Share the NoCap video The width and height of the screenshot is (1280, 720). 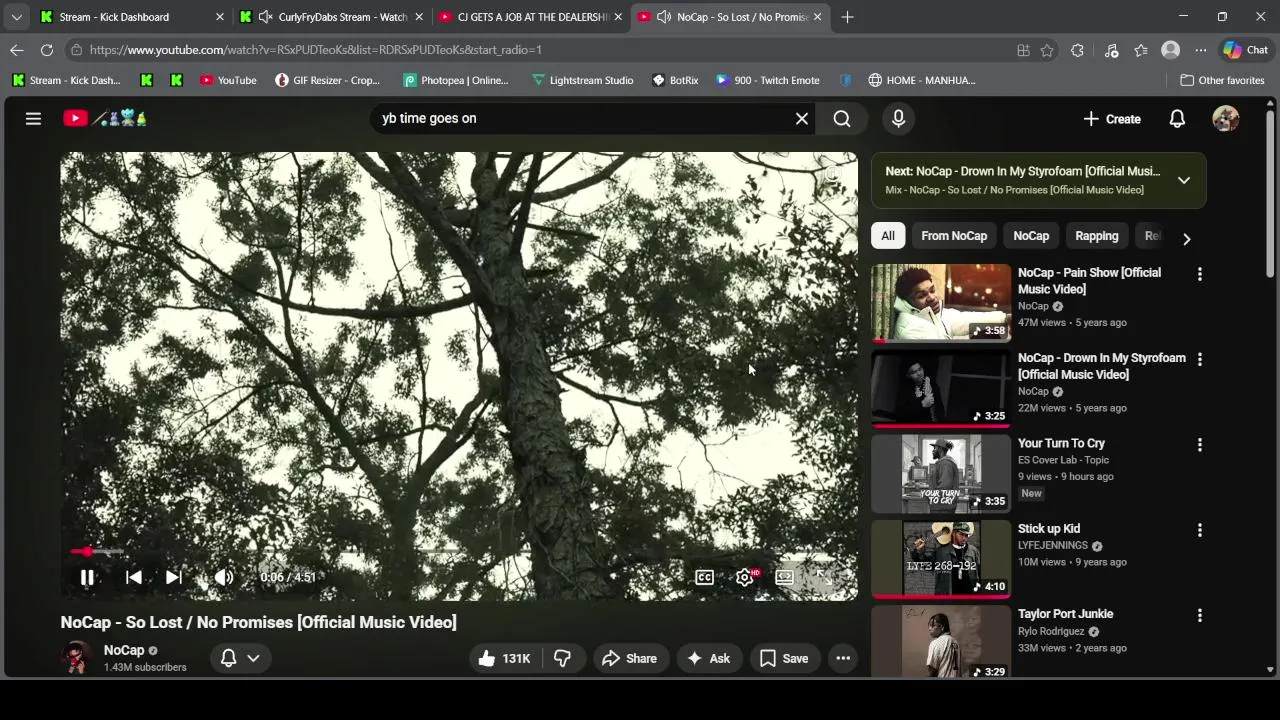[629, 658]
